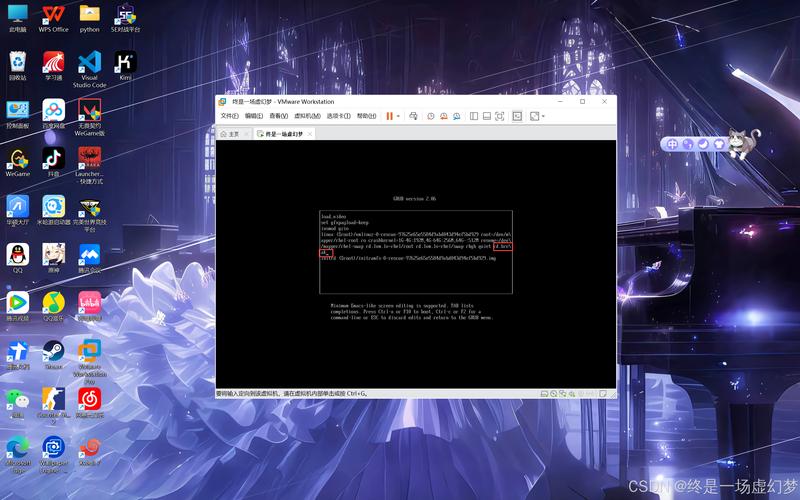Toggle the thumbnail bar view icon
Image resolution: width=800 pixels, height=500 pixels.
click(486, 116)
